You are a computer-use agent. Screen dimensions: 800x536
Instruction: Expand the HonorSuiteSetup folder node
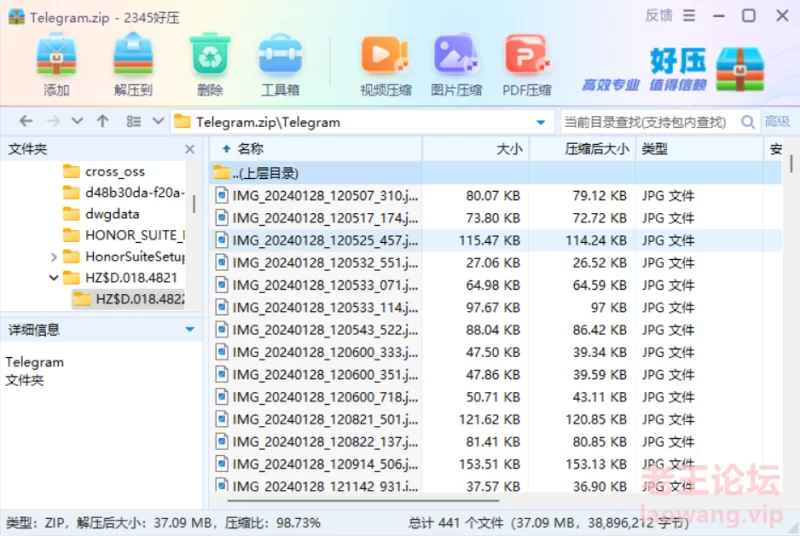click(x=54, y=257)
